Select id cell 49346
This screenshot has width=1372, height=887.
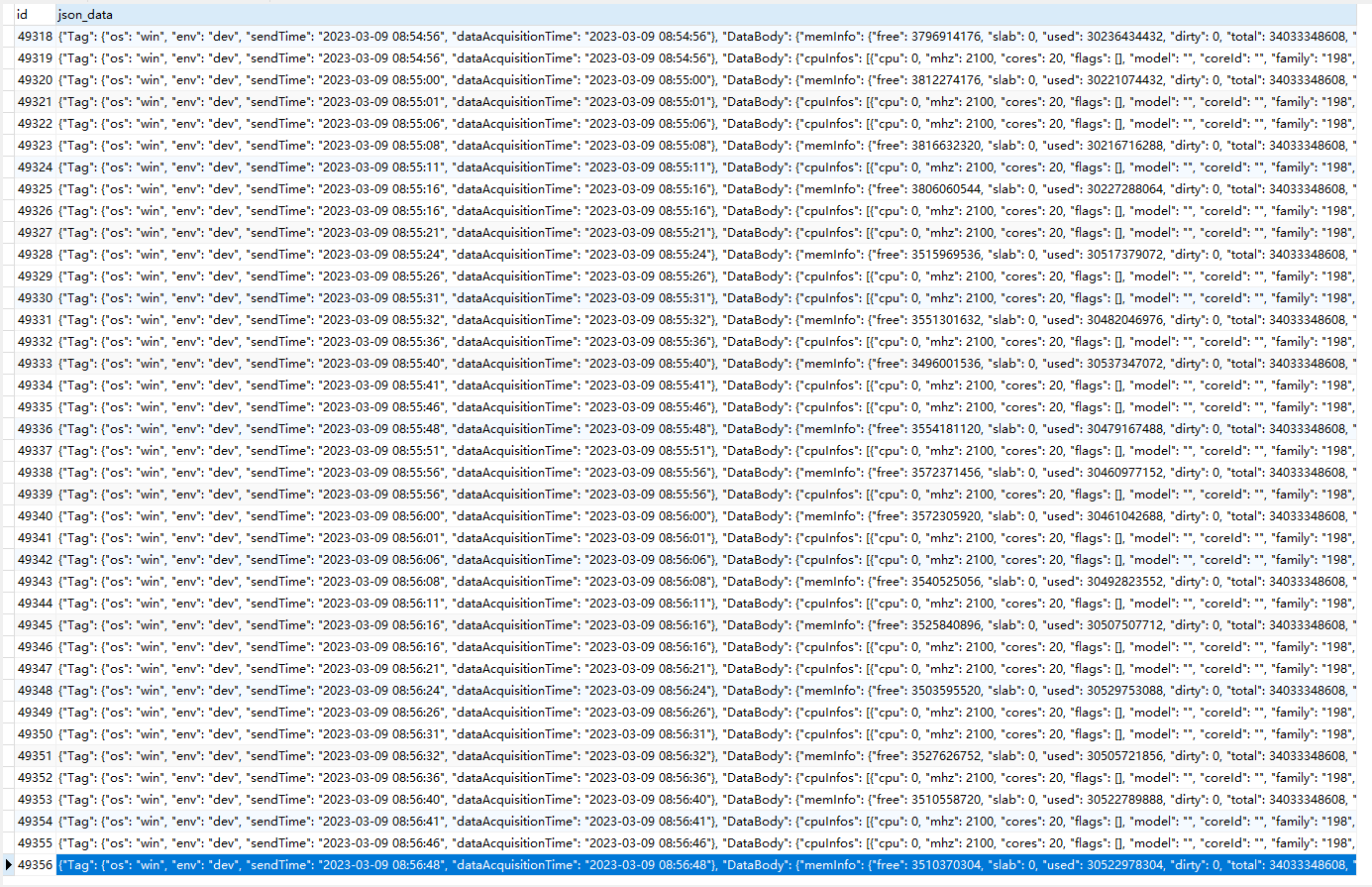tap(35, 647)
